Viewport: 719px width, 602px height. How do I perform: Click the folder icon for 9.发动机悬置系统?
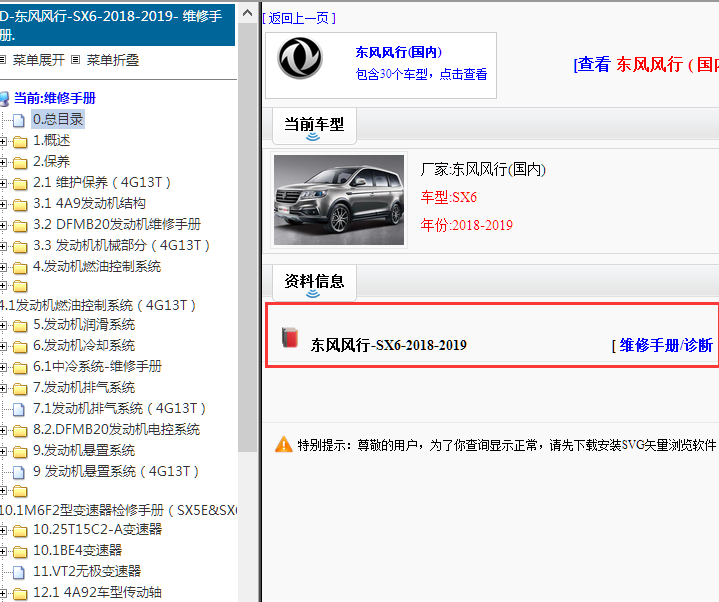pos(20,452)
